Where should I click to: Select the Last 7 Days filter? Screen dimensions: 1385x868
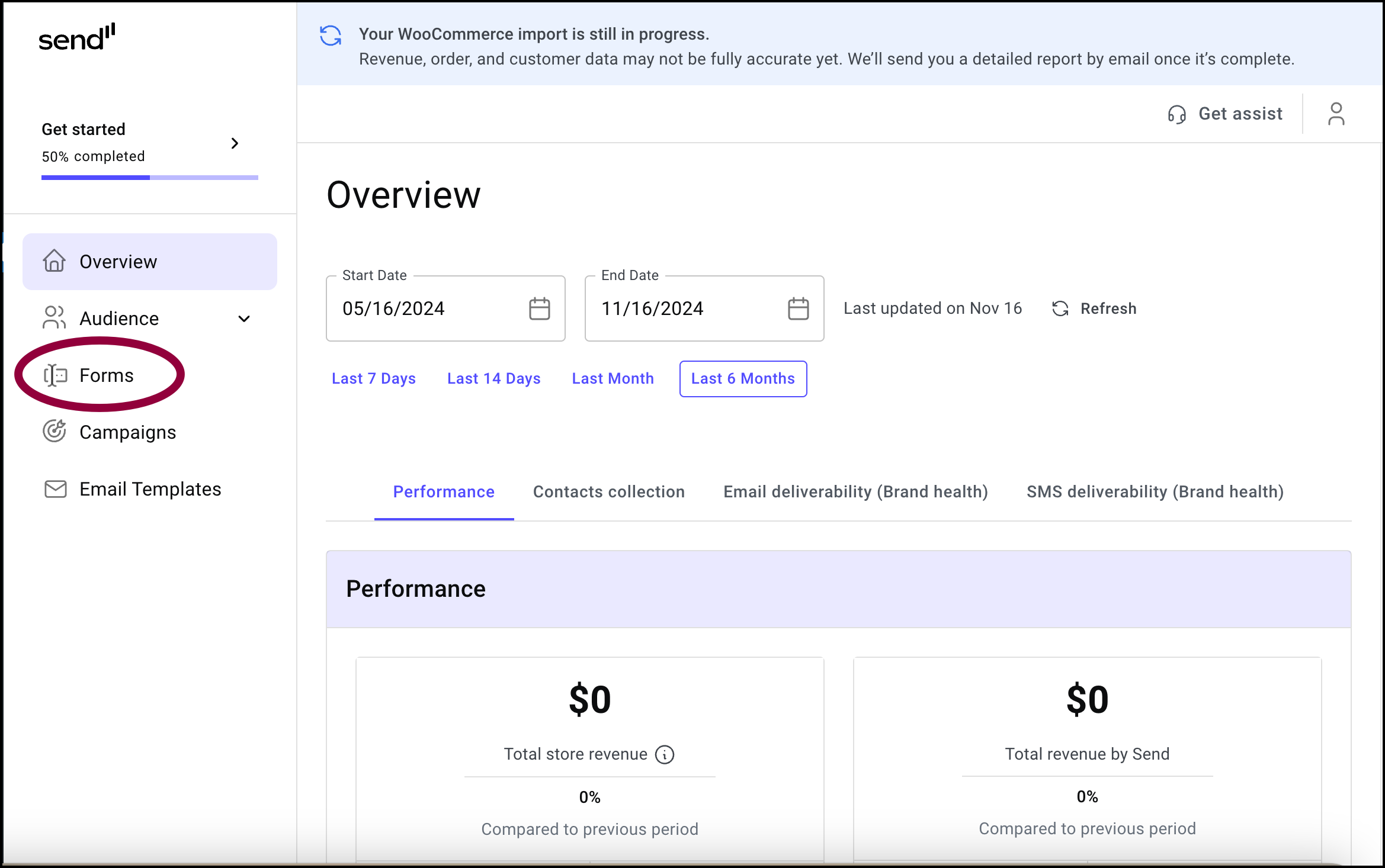coord(373,378)
